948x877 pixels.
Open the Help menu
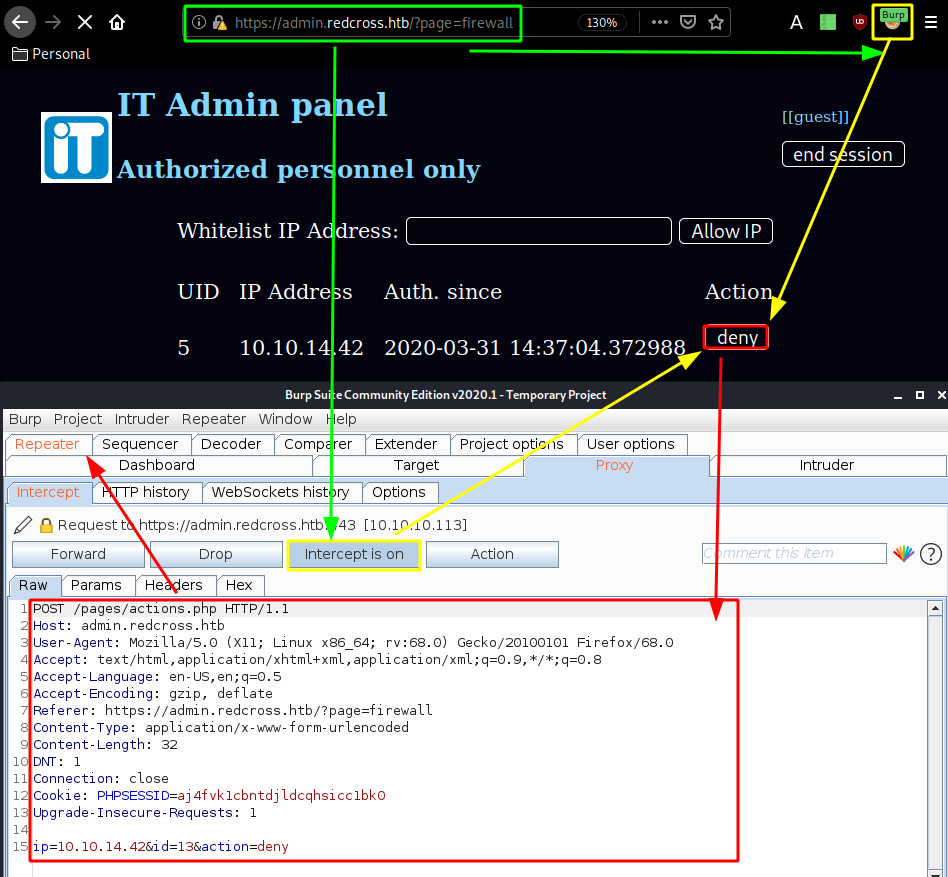(341, 419)
